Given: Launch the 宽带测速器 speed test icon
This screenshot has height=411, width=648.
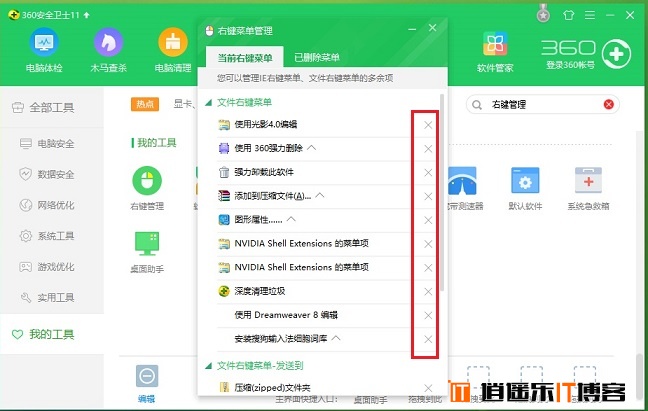Looking at the screenshot, I should pos(462,181).
